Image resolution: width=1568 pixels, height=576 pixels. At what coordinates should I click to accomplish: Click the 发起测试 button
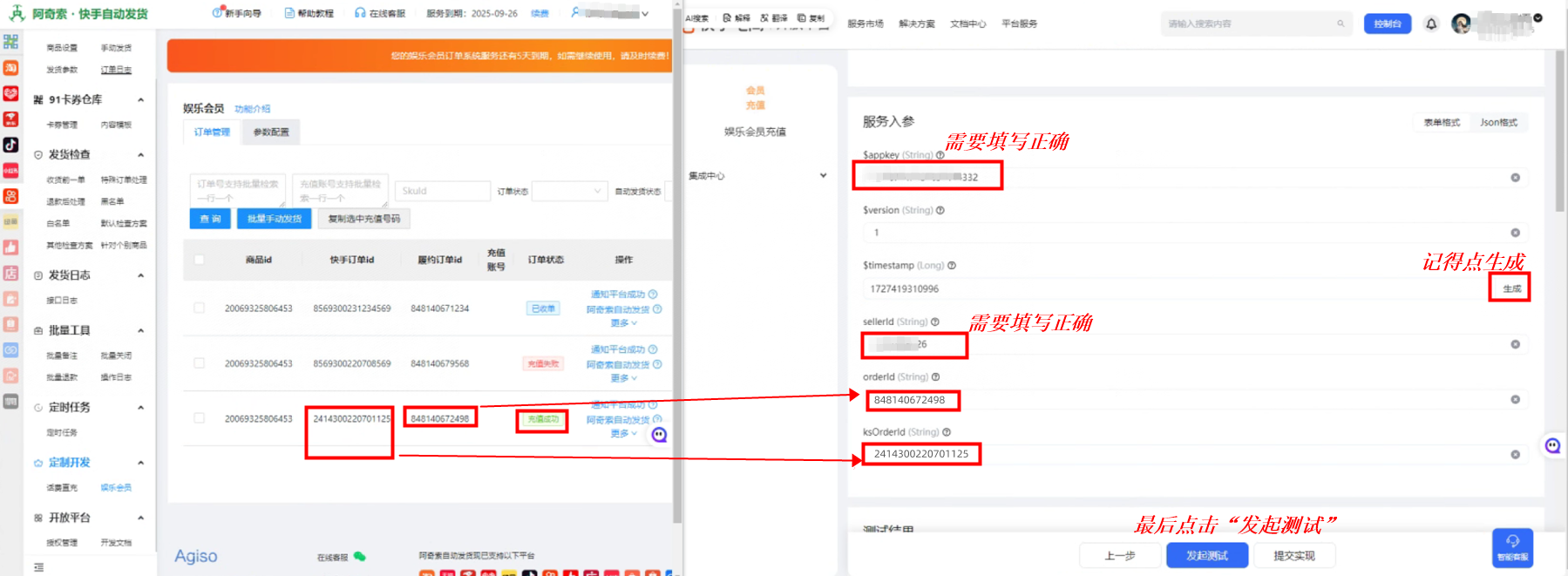1207,555
